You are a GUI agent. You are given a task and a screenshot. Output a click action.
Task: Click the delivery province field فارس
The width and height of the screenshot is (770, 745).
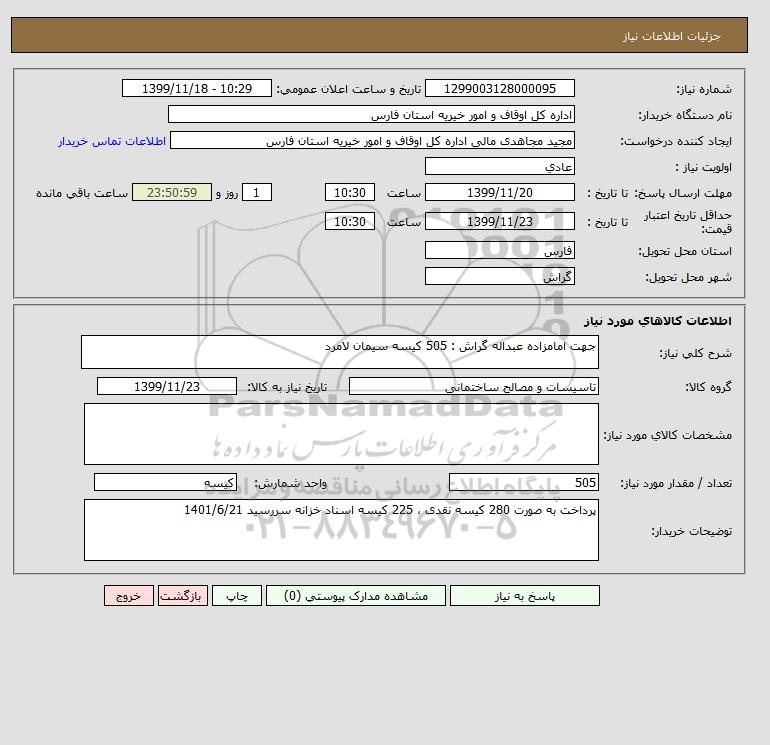click(499, 250)
